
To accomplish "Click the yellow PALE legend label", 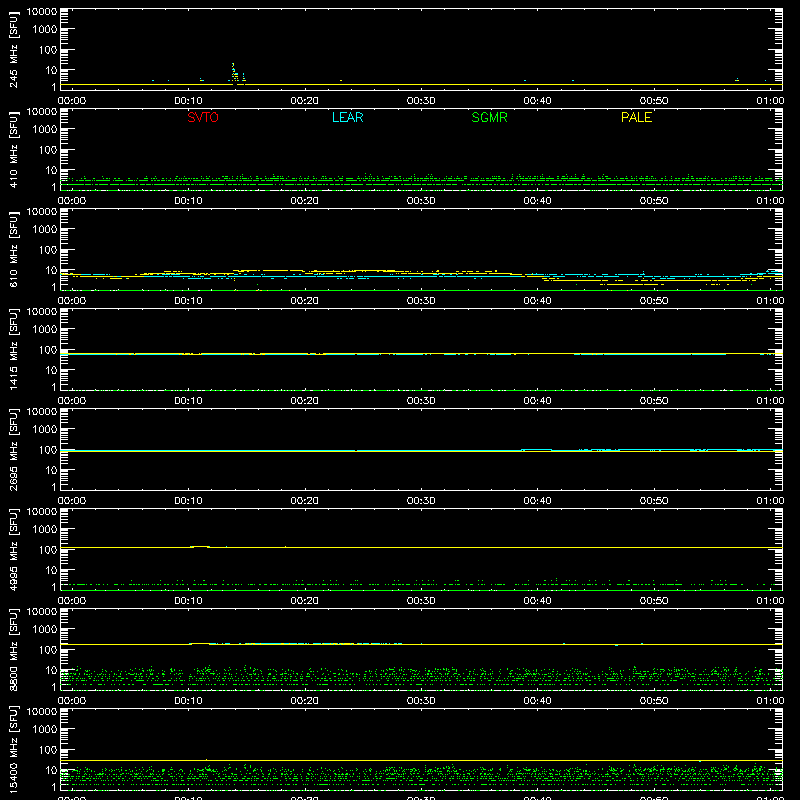I will pyautogui.click(x=636, y=117).
